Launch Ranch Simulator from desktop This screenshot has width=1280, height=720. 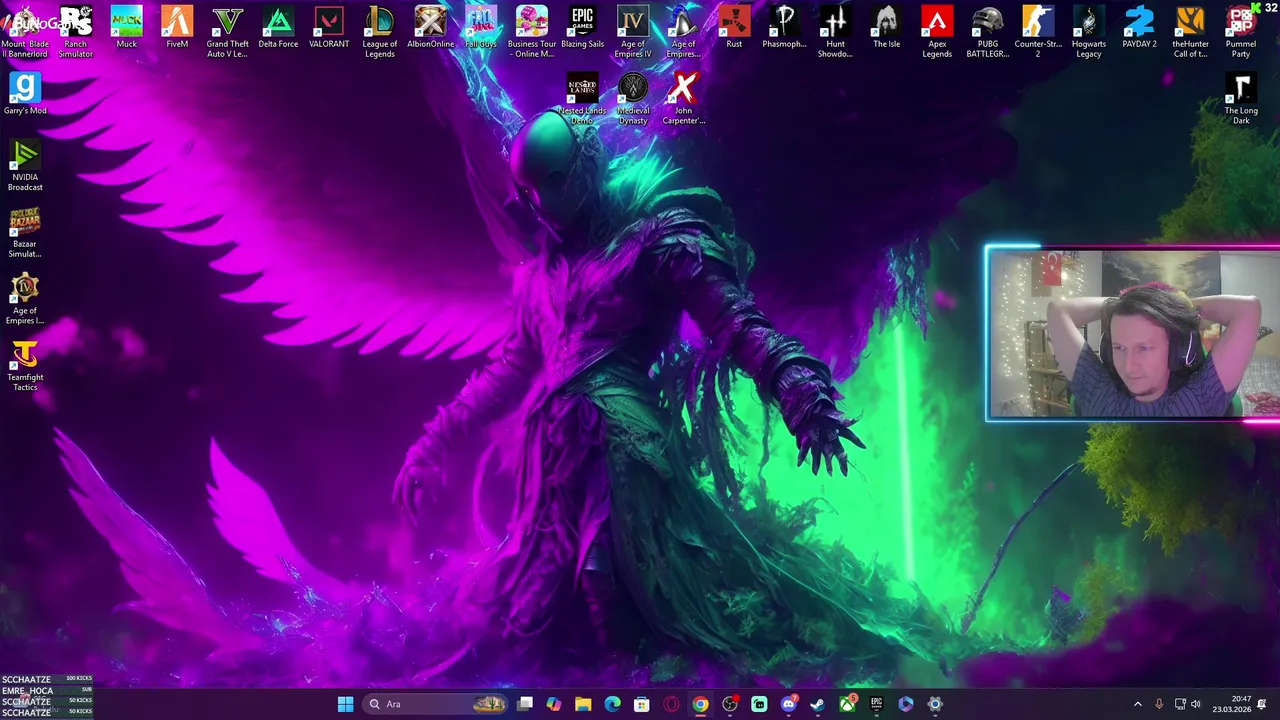76,32
